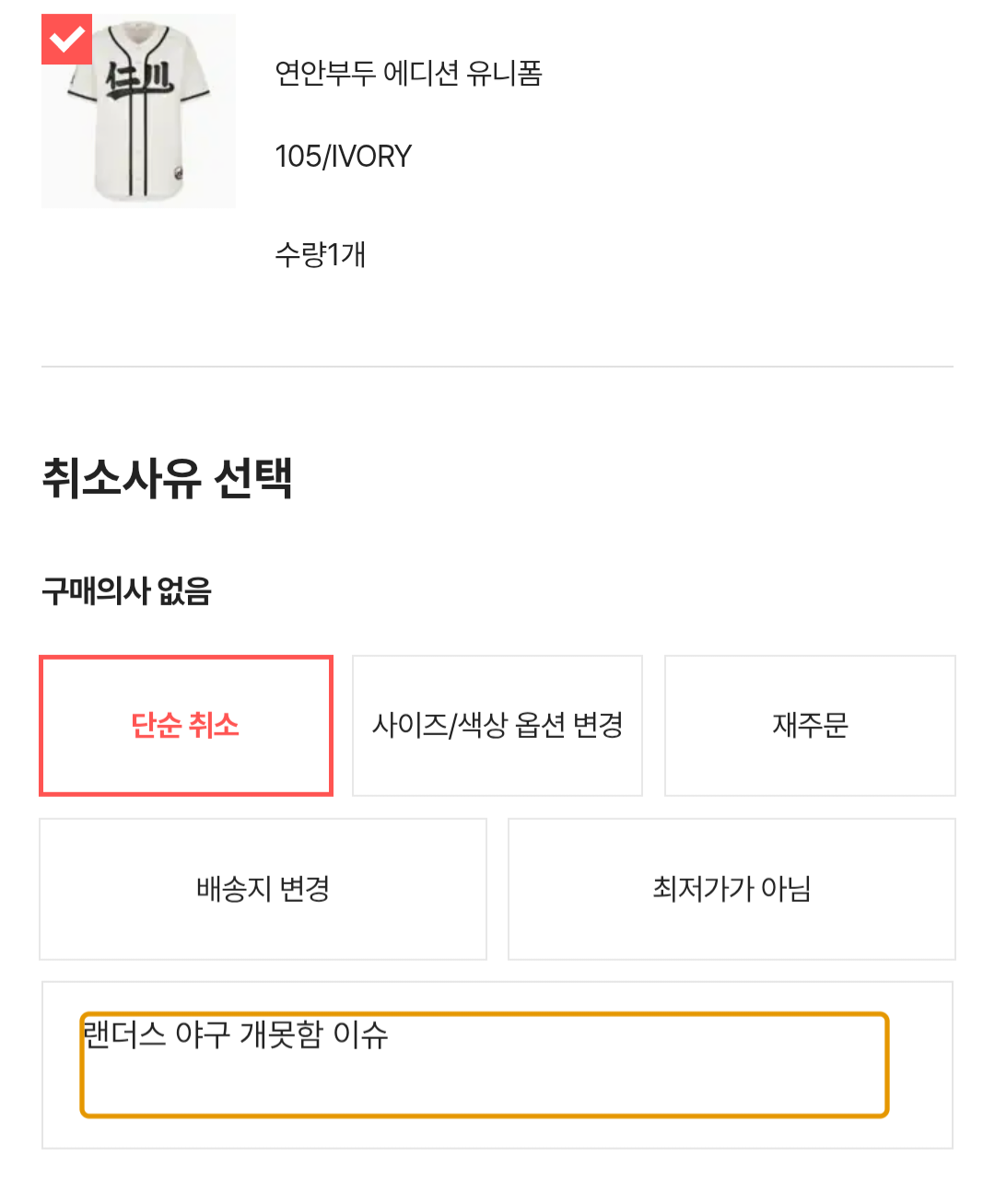995x1204 pixels.
Task: Open the ivory jersey product thumbnail
Action: coord(138,111)
